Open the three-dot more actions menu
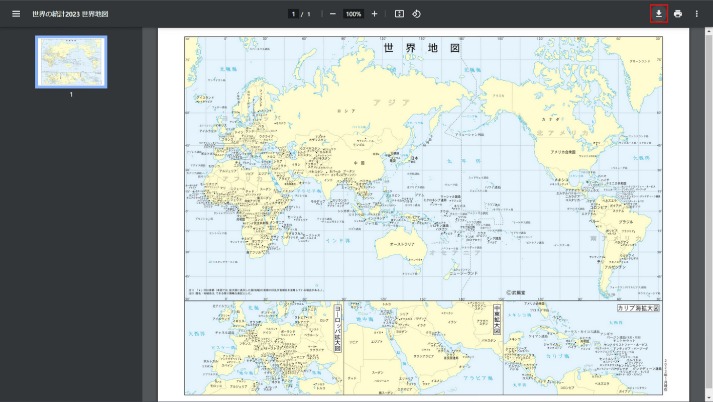This screenshot has height=402, width=713. tap(697, 14)
